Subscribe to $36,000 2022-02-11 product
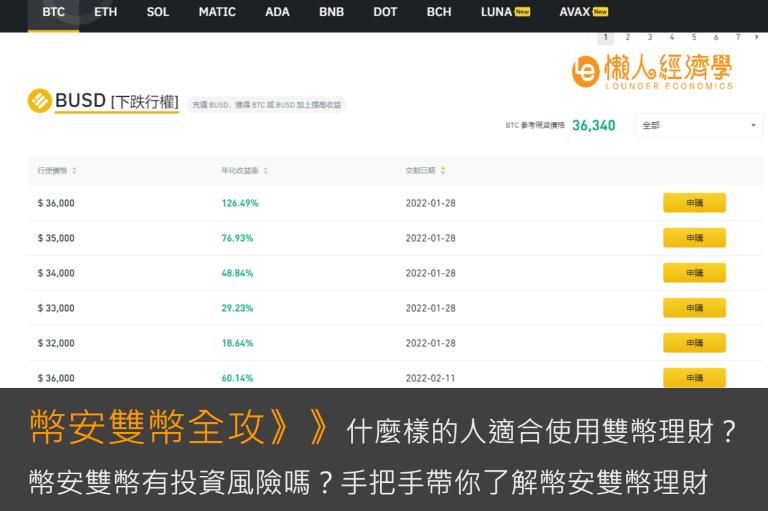Screen dimensions: 768x511 694,378
